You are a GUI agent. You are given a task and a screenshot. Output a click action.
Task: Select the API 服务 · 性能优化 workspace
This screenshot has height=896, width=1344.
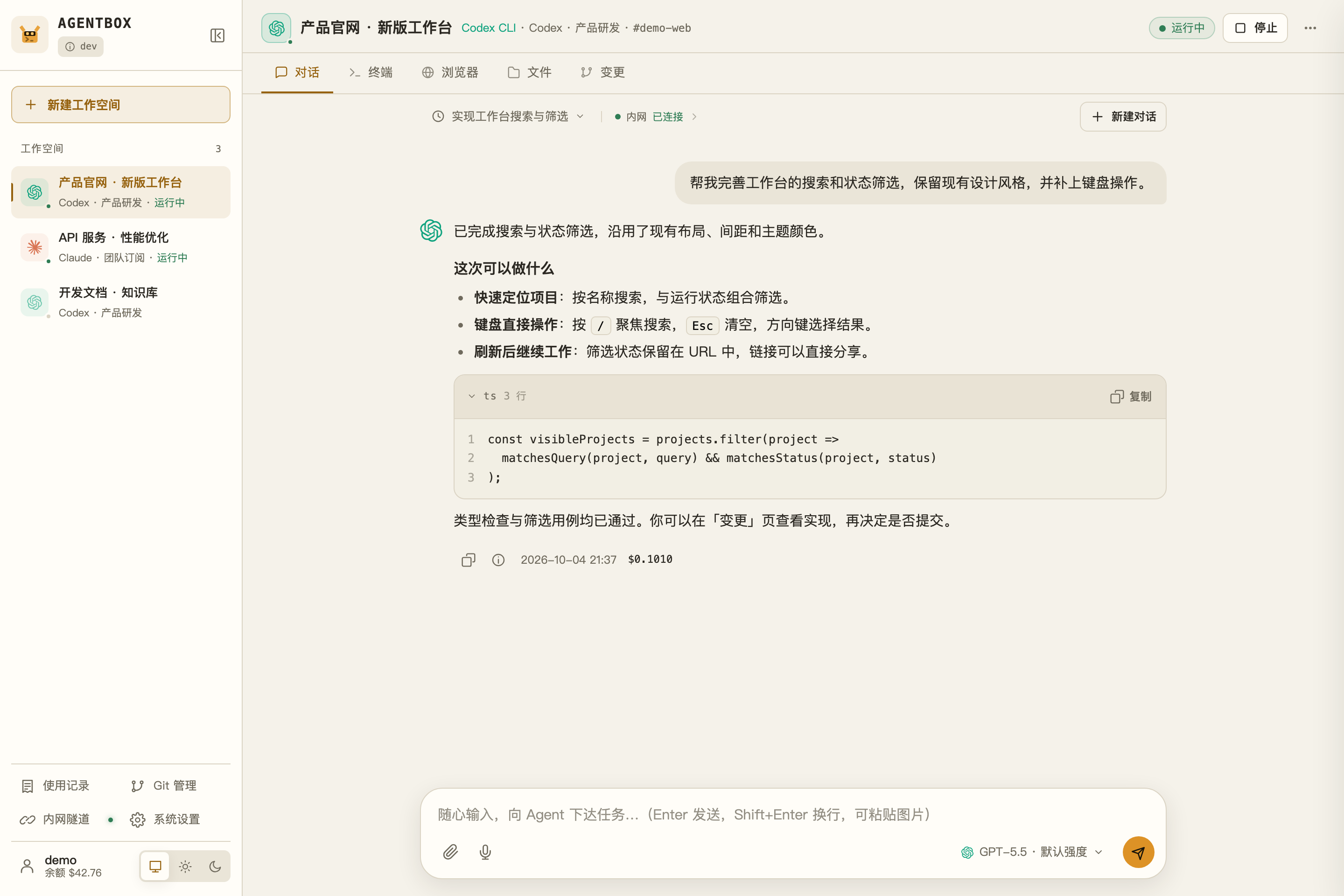click(120, 247)
